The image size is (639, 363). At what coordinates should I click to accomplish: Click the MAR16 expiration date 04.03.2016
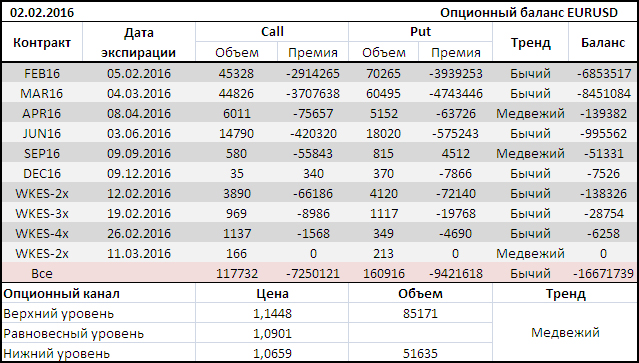[x=139, y=94]
